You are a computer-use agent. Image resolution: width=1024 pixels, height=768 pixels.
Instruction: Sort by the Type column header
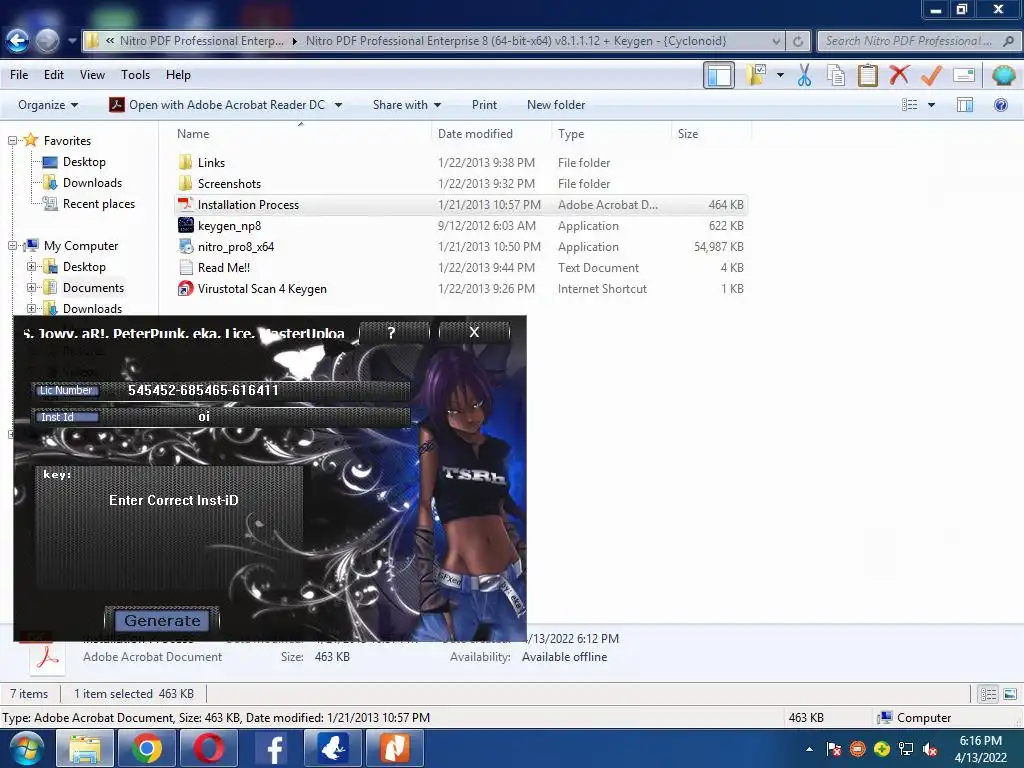pyautogui.click(x=571, y=134)
